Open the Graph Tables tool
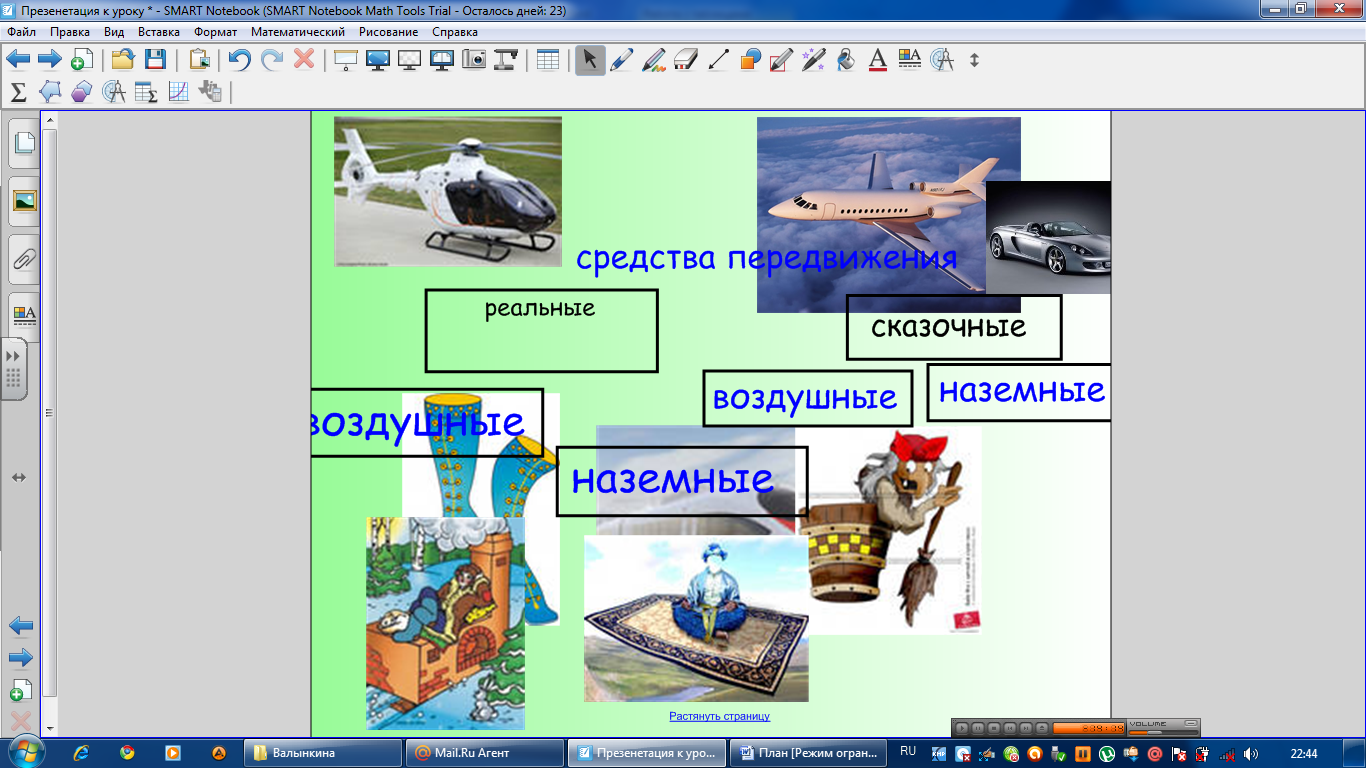 pos(146,92)
